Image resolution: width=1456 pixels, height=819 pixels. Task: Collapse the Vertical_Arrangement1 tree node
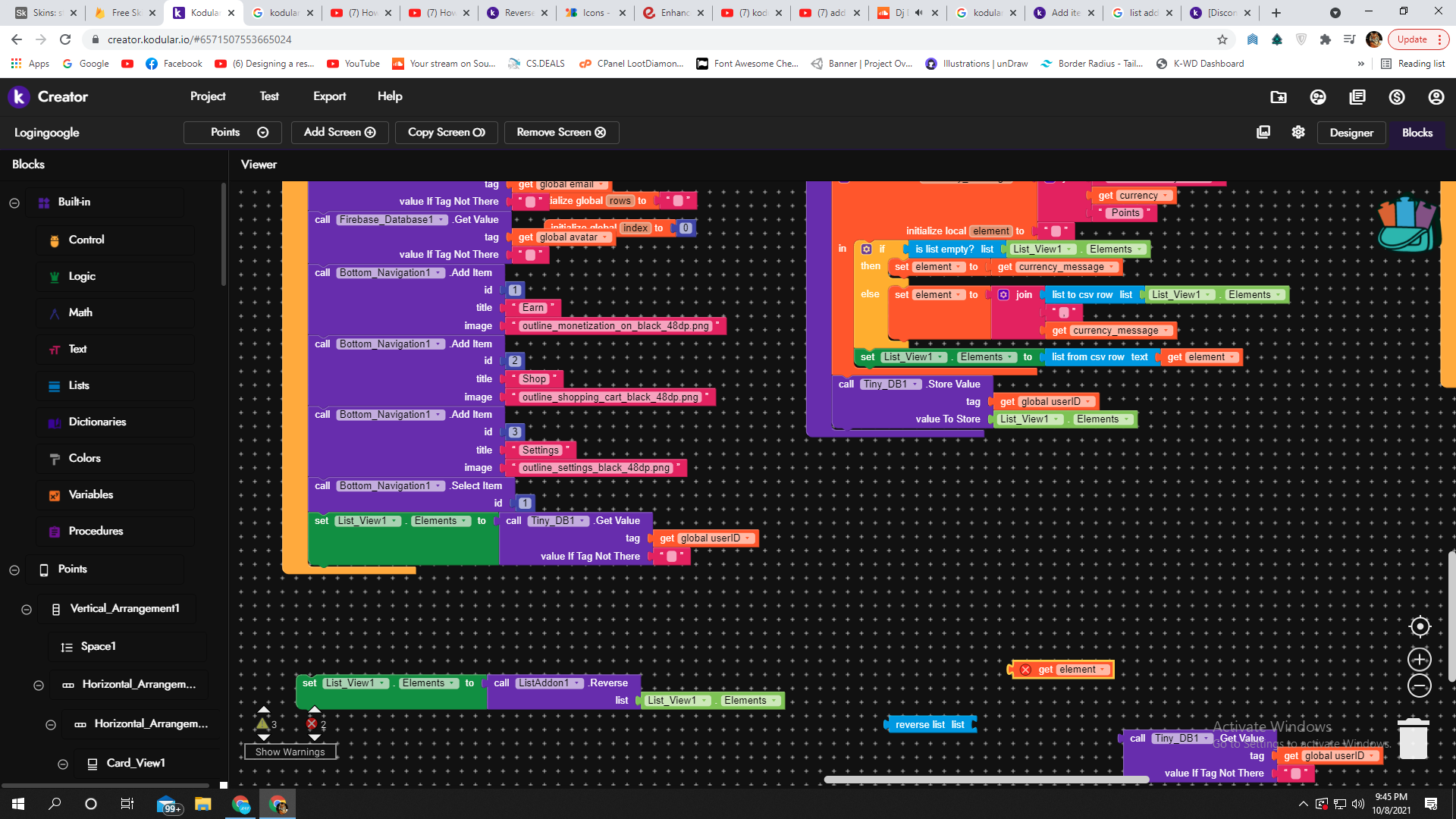pos(27,609)
